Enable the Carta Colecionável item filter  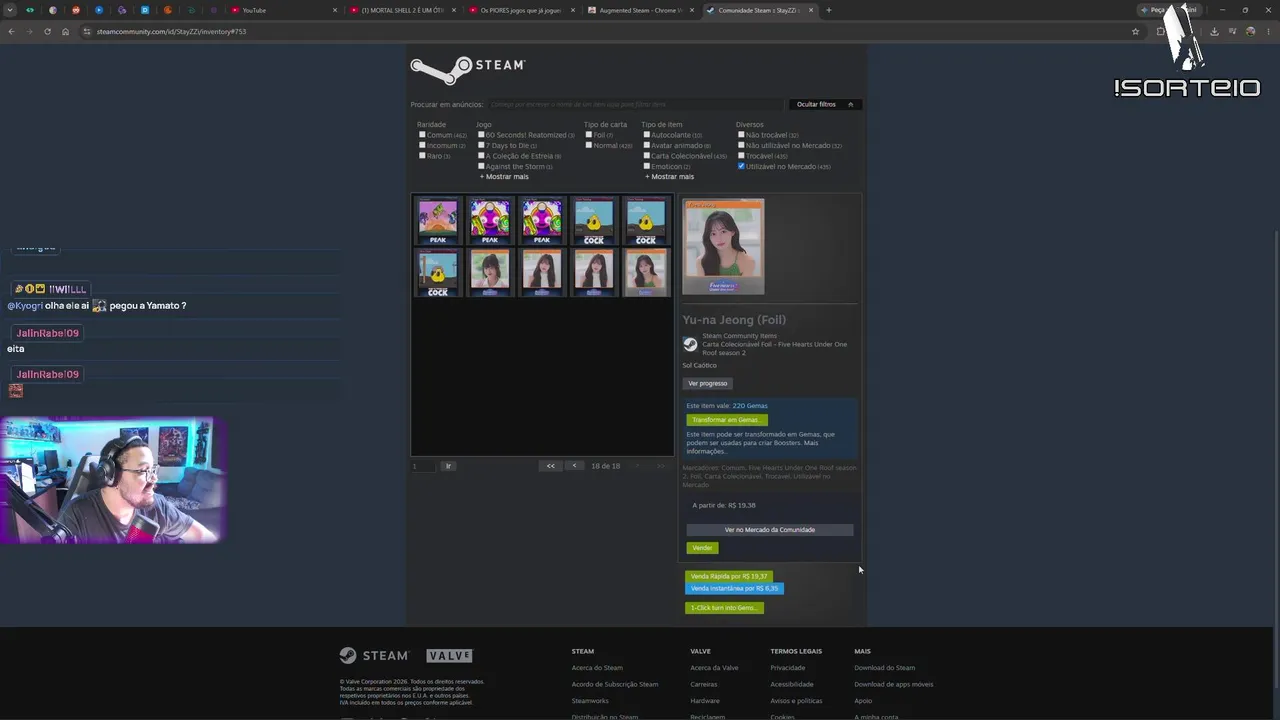click(x=647, y=156)
